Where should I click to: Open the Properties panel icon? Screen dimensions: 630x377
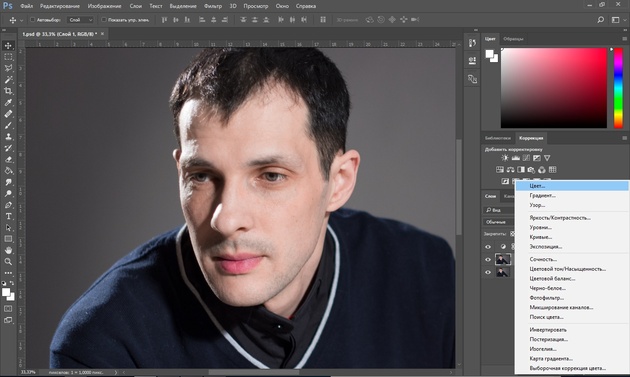pyautogui.click(x=472, y=61)
